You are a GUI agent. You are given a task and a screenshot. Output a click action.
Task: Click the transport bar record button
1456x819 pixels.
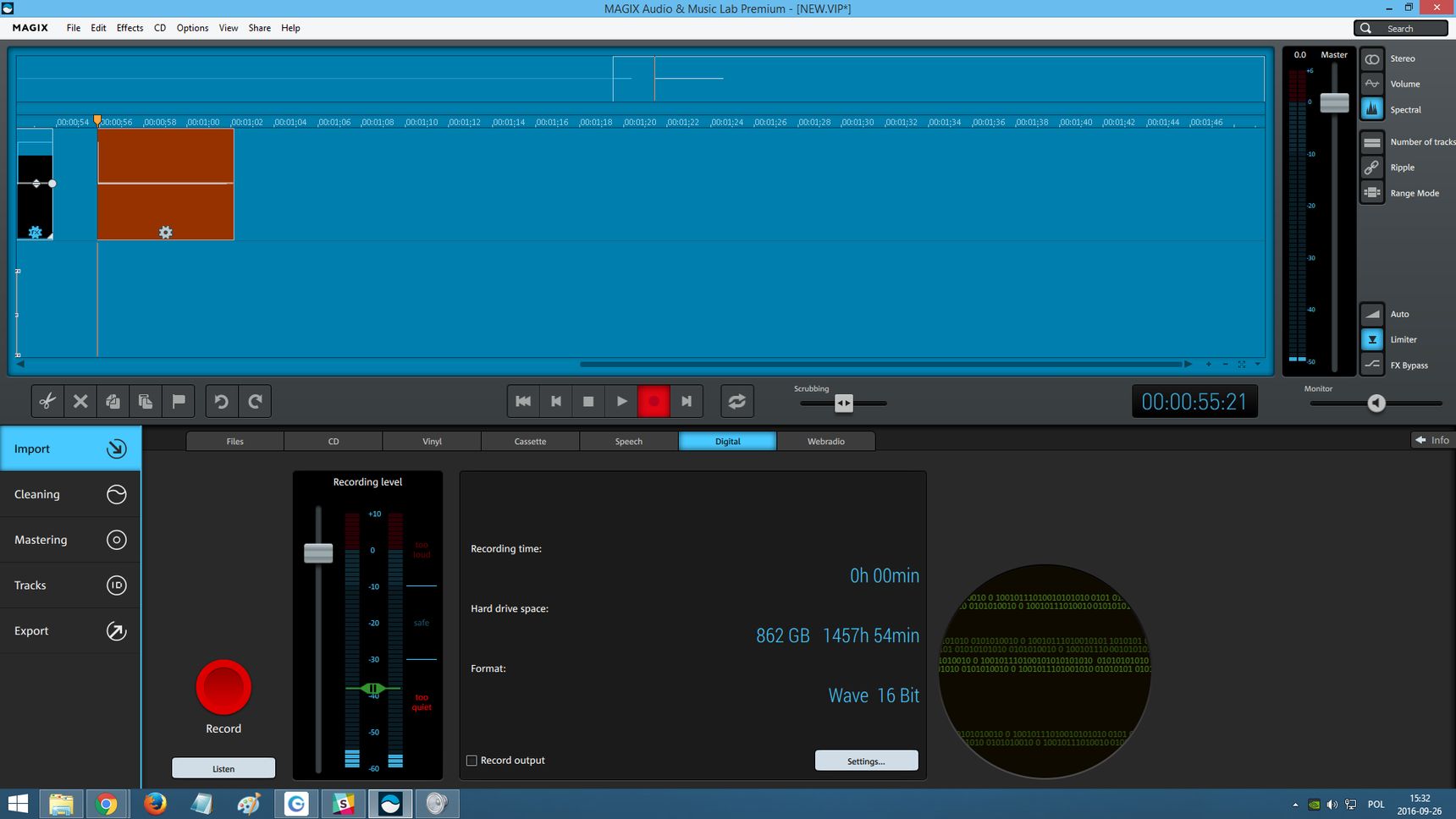(x=654, y=401)
